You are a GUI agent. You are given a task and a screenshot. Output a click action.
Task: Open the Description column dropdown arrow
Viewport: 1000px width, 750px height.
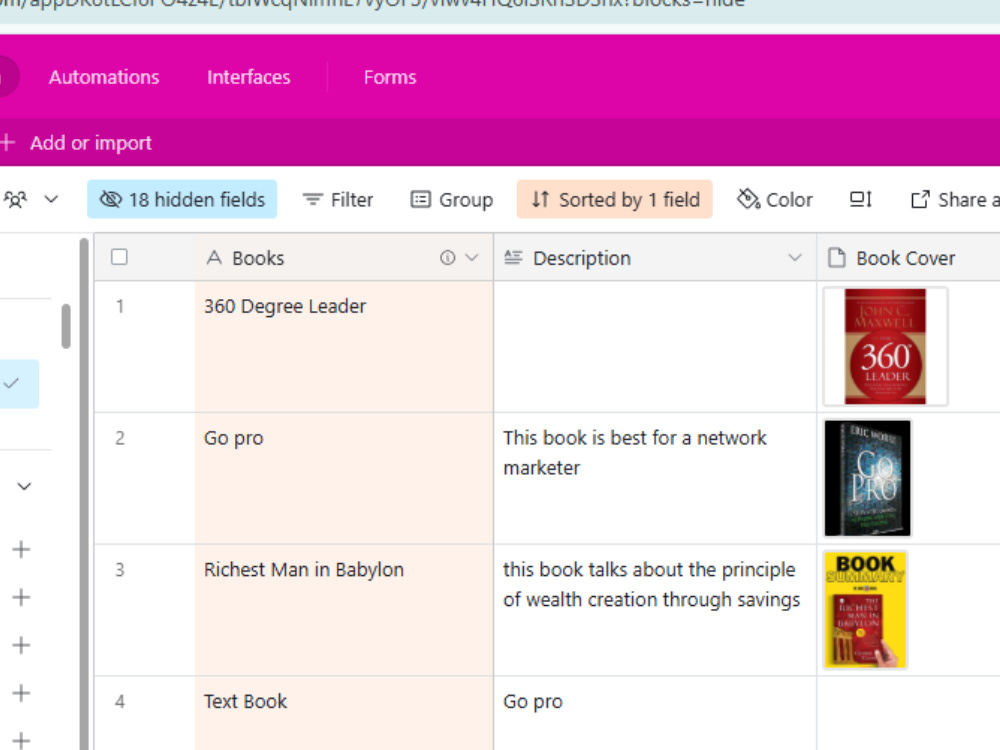pos(795,258)
